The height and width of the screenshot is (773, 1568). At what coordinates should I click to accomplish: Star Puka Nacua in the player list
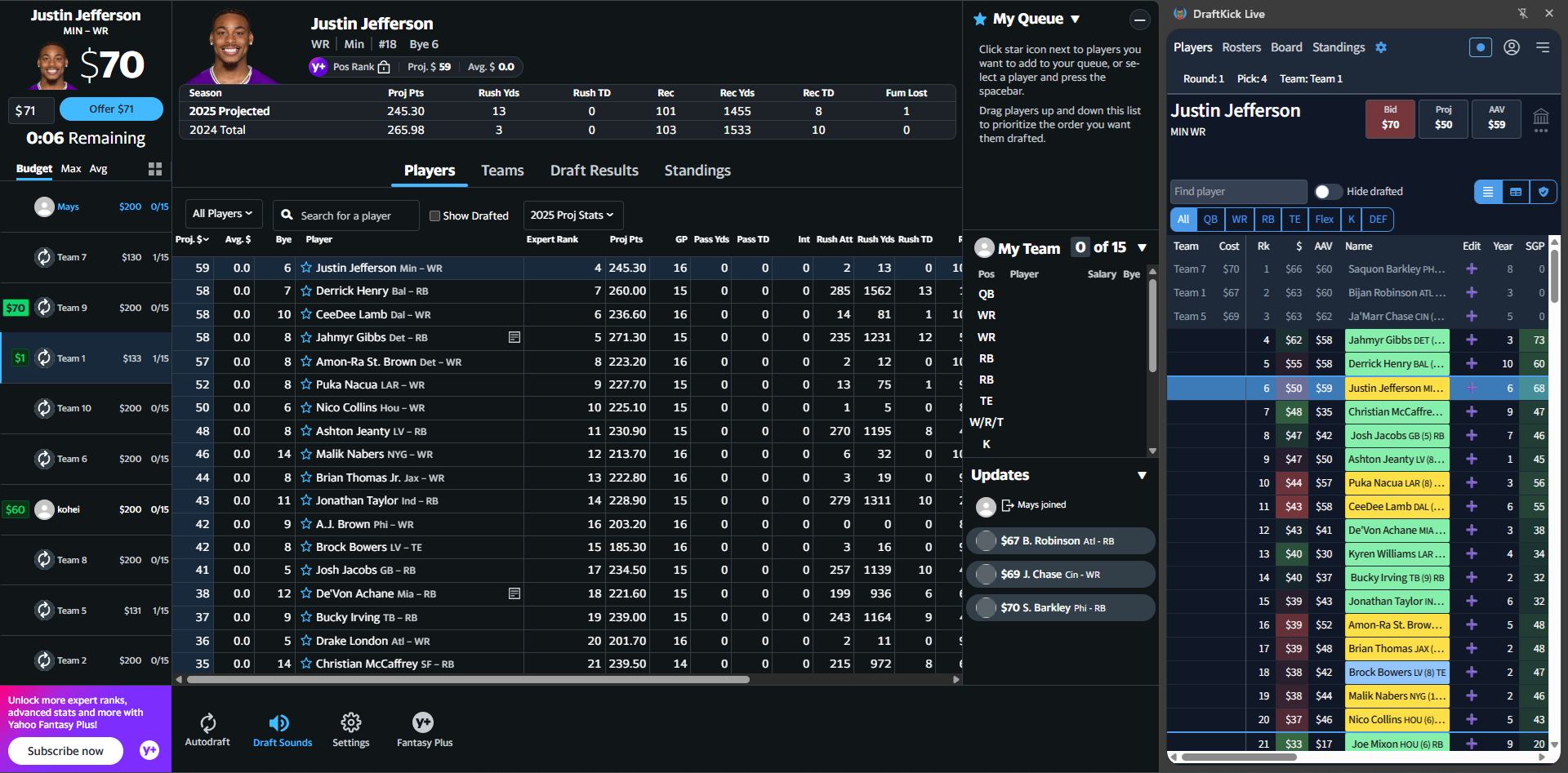coord(306,384)
